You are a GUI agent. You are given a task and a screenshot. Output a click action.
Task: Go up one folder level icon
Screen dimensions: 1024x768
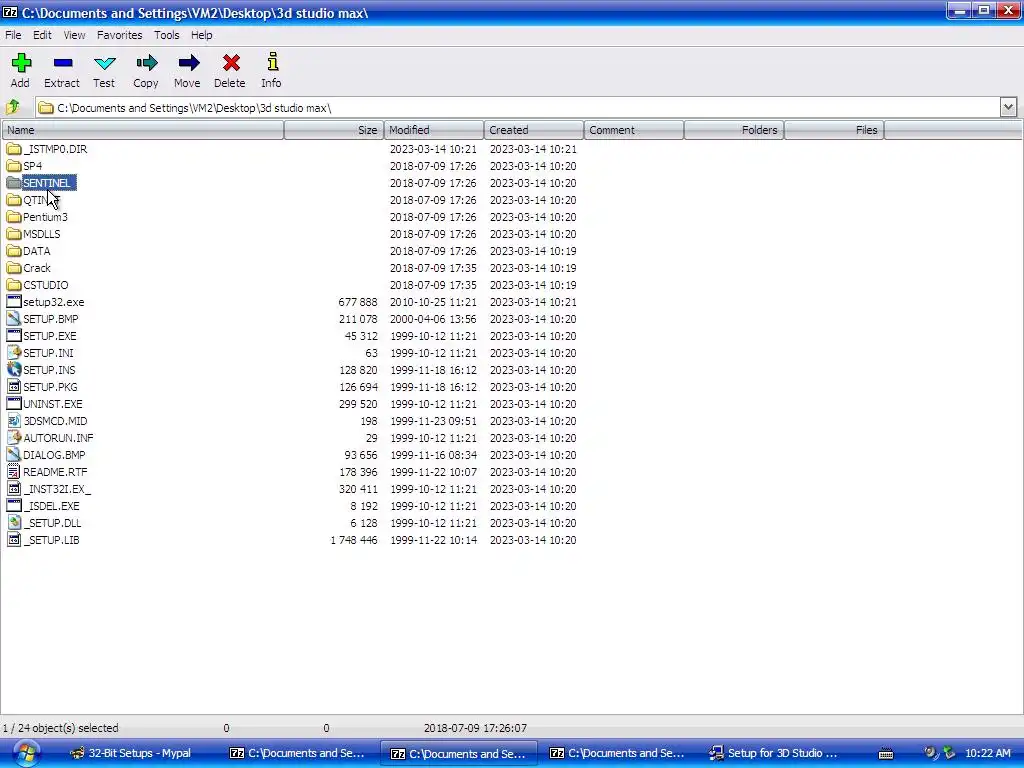tap(13, 106)
